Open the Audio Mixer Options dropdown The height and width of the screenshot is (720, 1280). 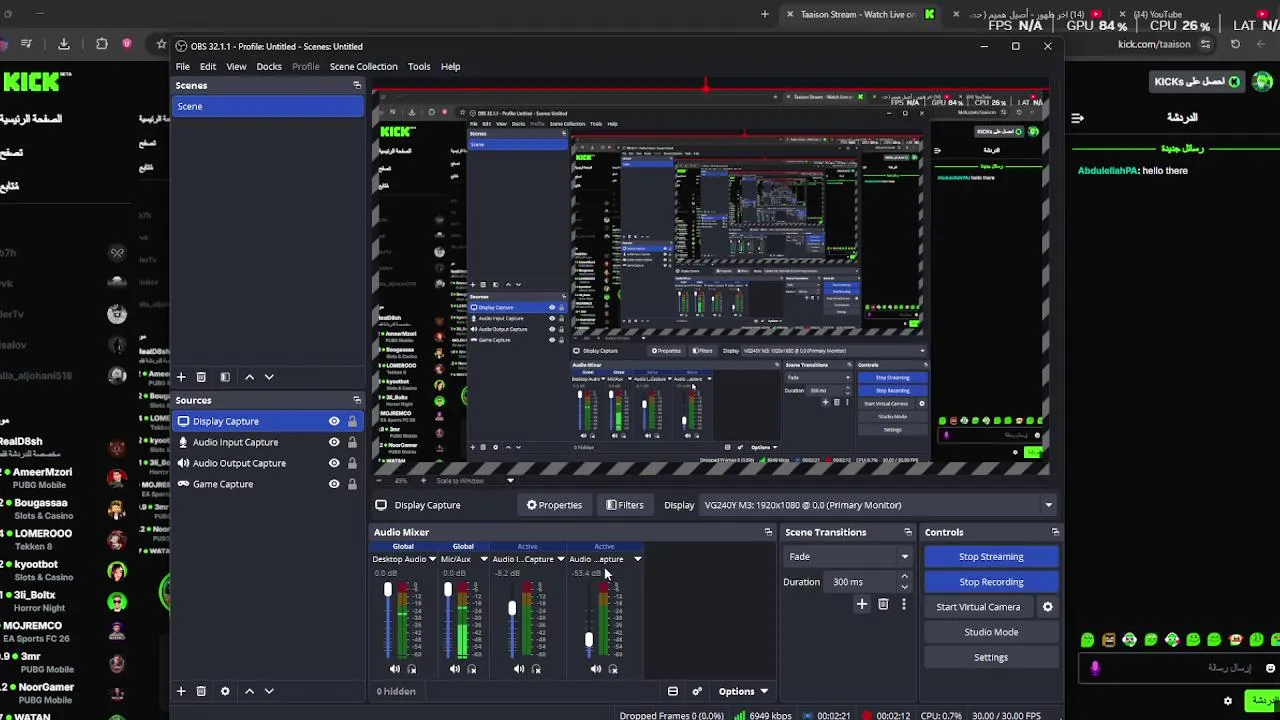click(743, 691)
